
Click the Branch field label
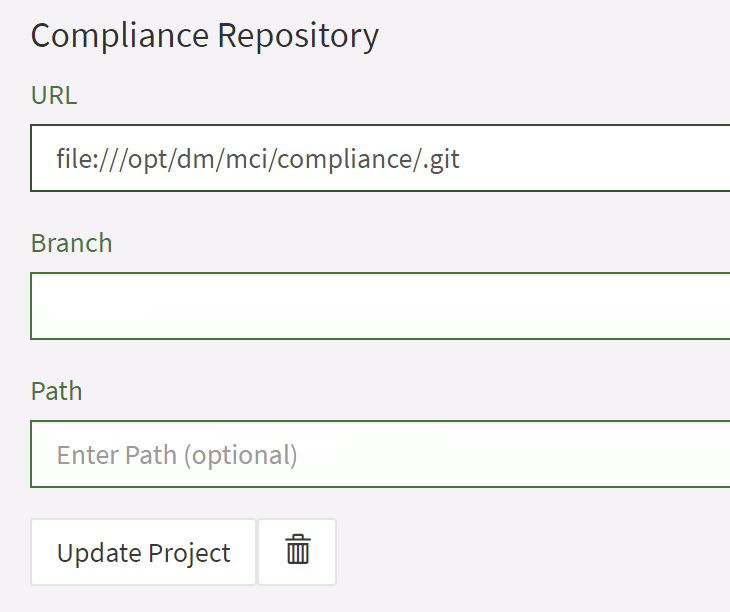point(71,243)
